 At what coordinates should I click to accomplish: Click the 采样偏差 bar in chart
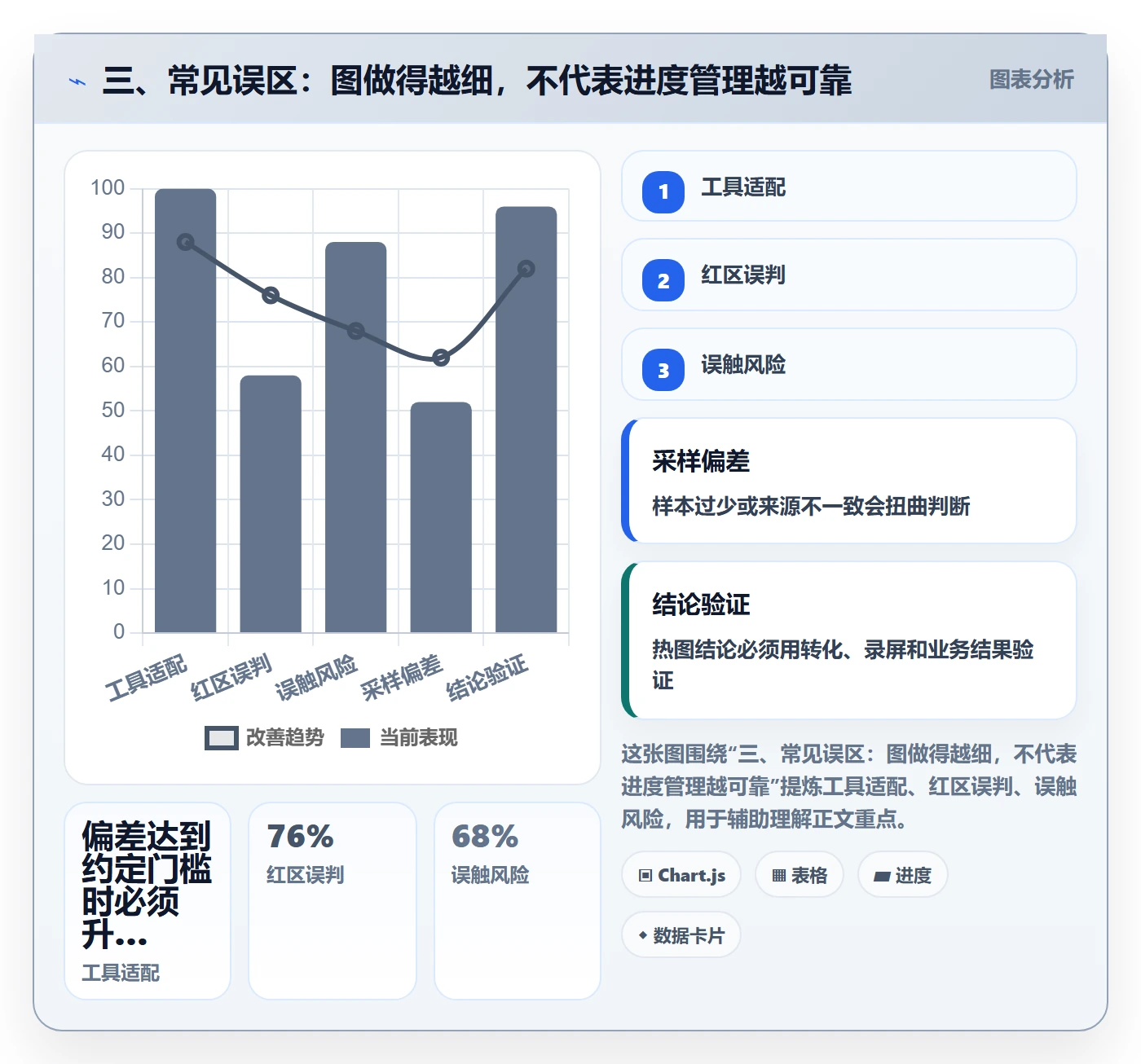[x=441, y=517]
